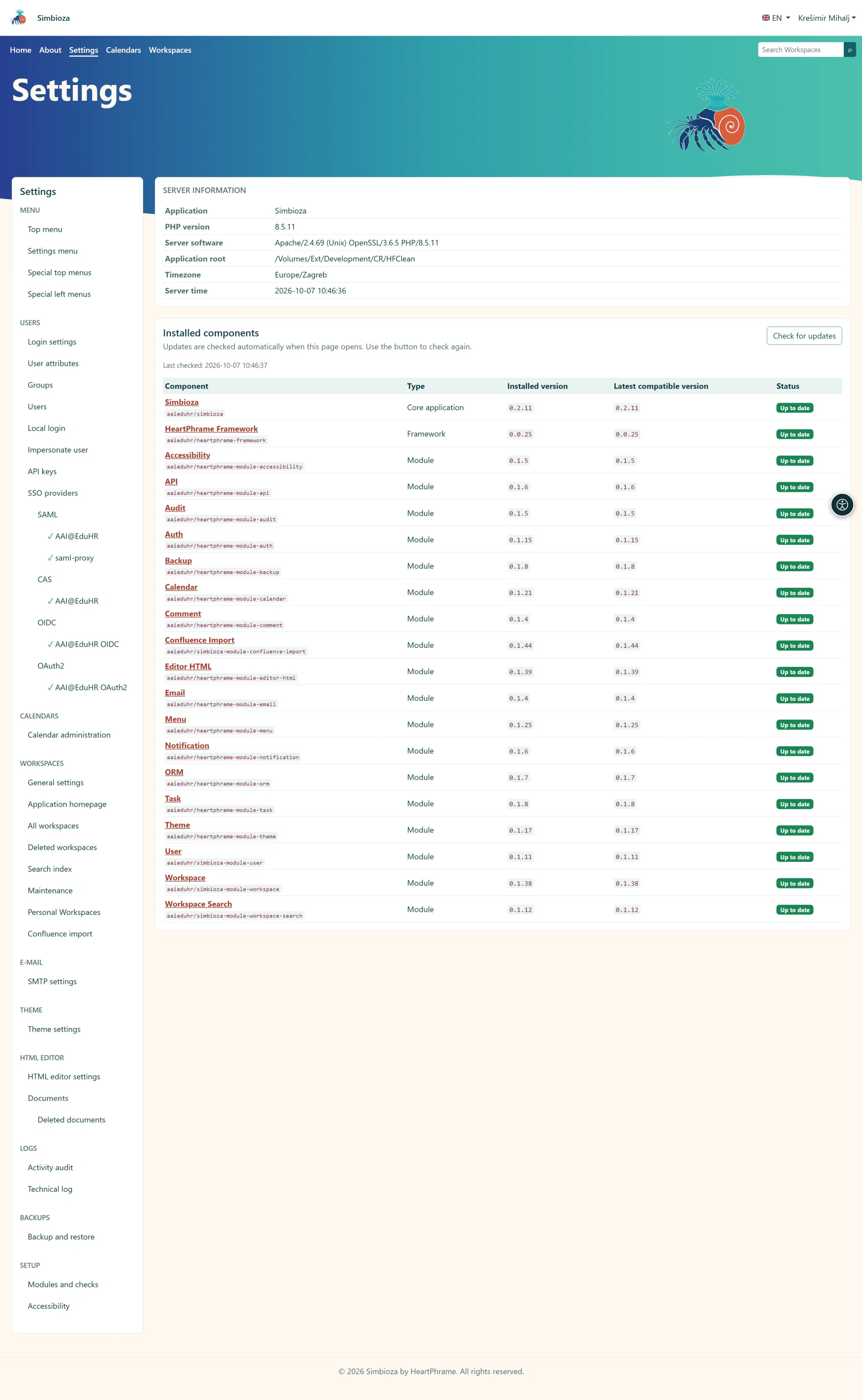
Task: Click the Simbioza hermit crab logo icon
Action: click(x=19, y=18)
